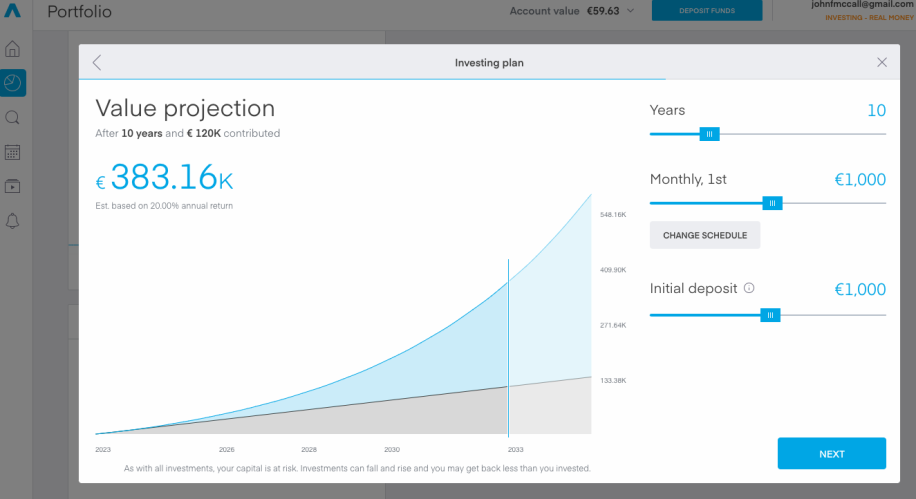Click the Initial deposit info icon
The height and width of the screenshot is (499, 916).
[x=749, y=288]
